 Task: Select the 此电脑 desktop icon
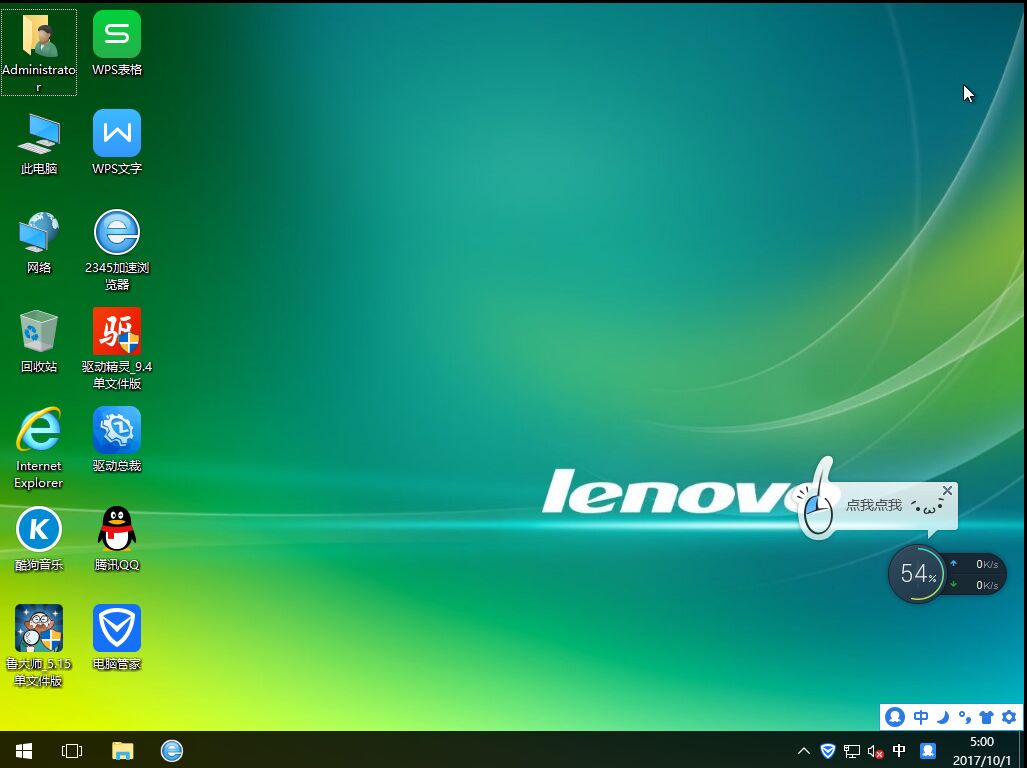pyautogui.click(x=39, y=143)
